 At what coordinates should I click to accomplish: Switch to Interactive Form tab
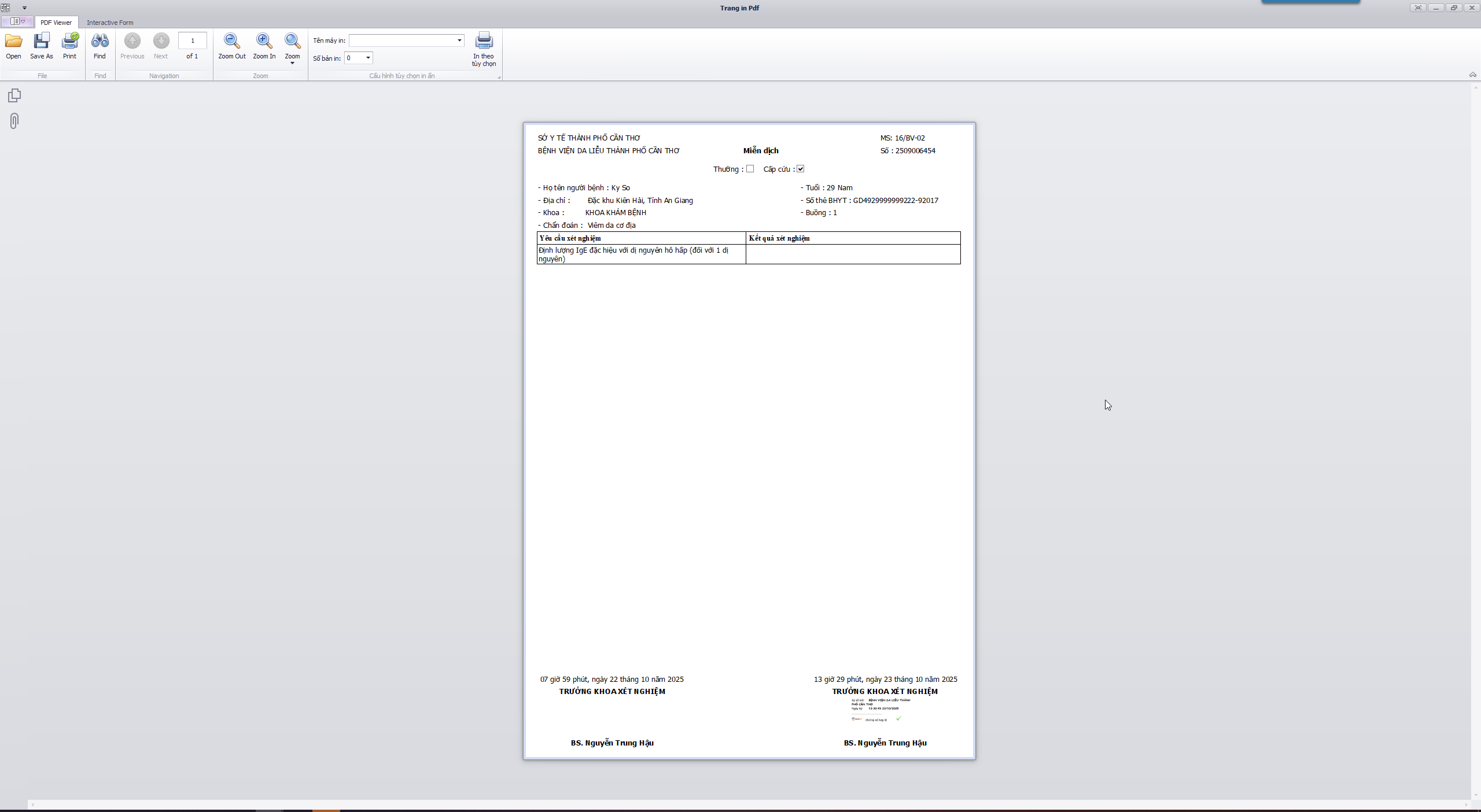110,23
